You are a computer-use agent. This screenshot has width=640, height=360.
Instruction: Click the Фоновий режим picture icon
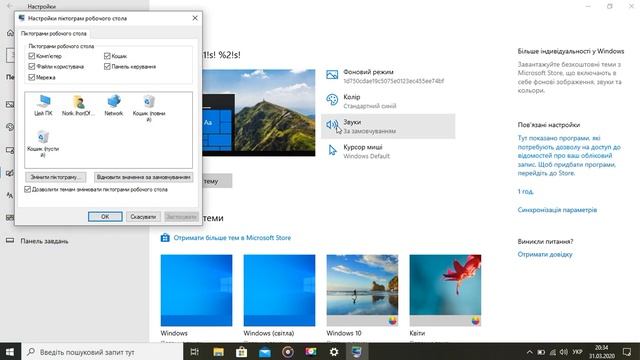coord(332,75)
